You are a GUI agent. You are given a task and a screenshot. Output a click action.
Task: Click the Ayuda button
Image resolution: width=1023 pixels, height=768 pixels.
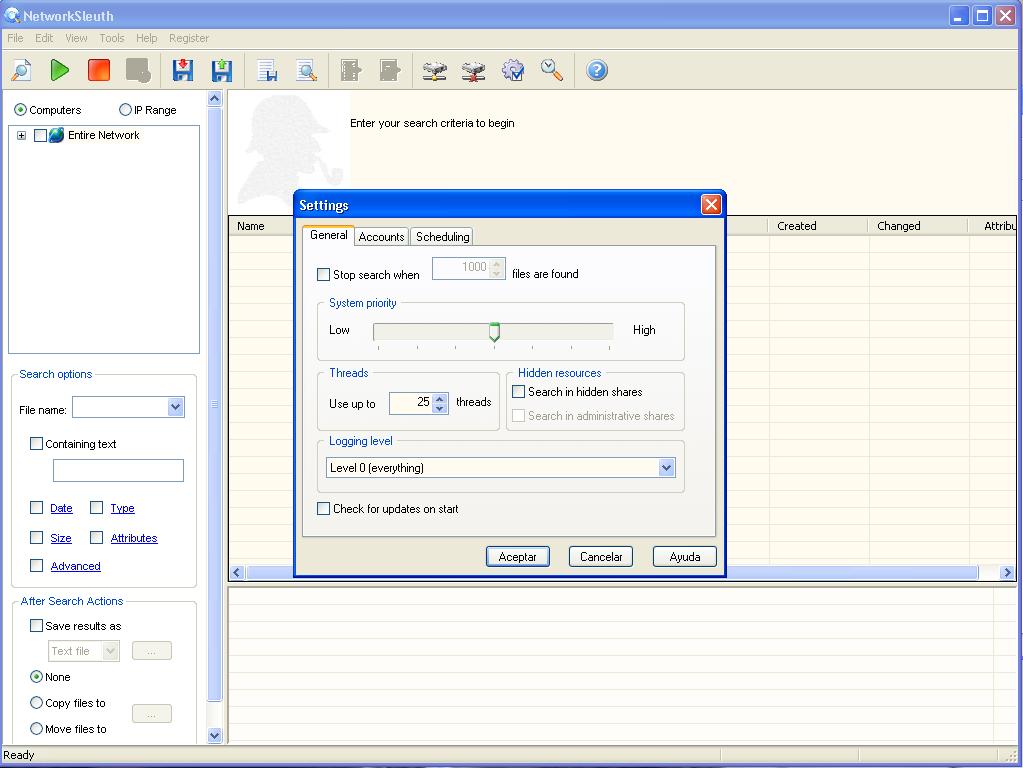[684, 557]
